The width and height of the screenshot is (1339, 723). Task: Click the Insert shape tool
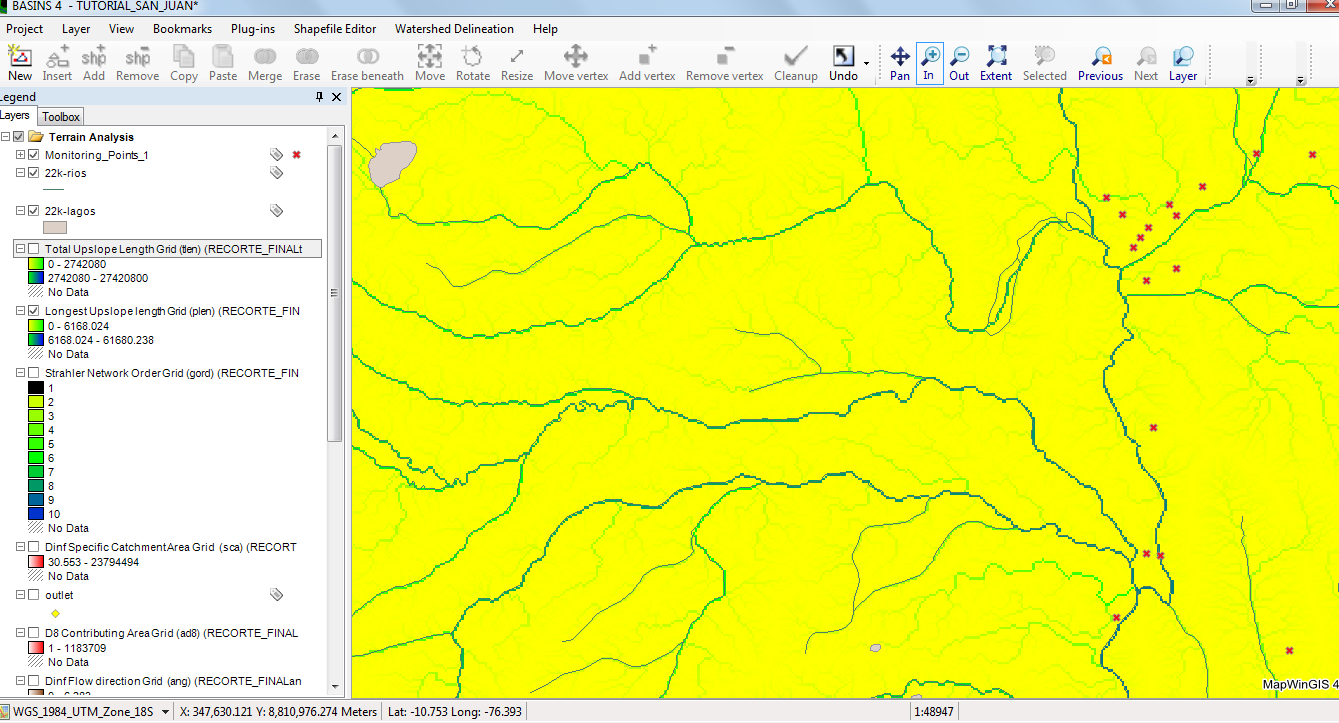[57, 63]
